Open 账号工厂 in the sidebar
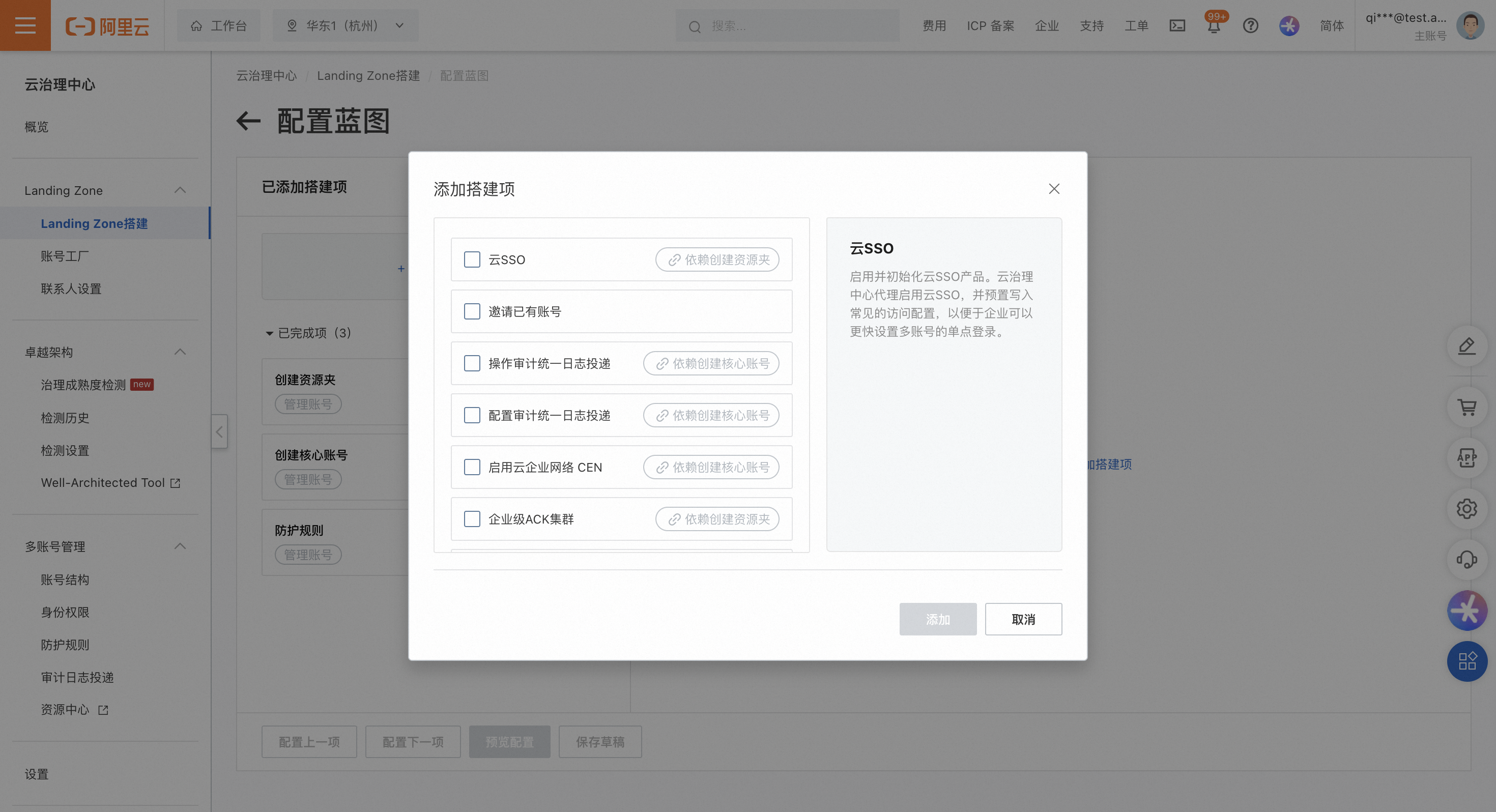 (65, 256)
